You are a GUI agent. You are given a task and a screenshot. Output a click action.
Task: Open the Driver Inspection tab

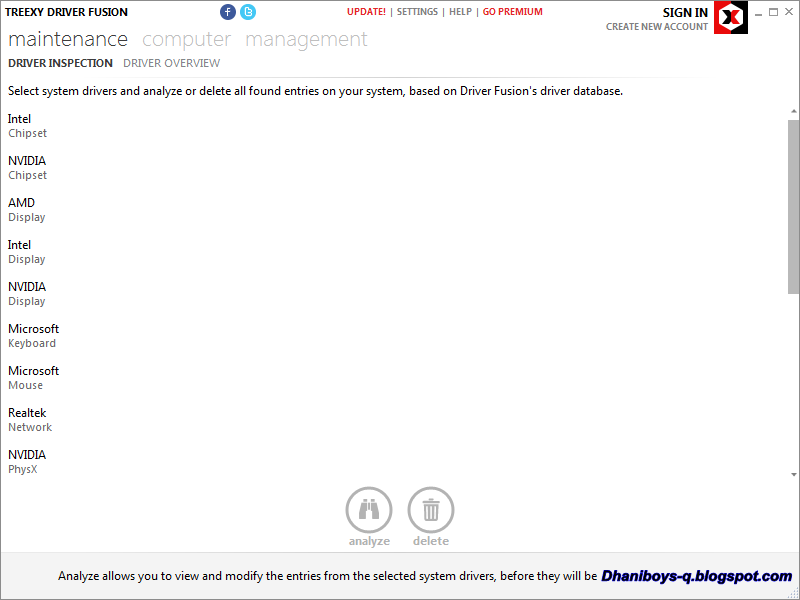tap(60, 63)
